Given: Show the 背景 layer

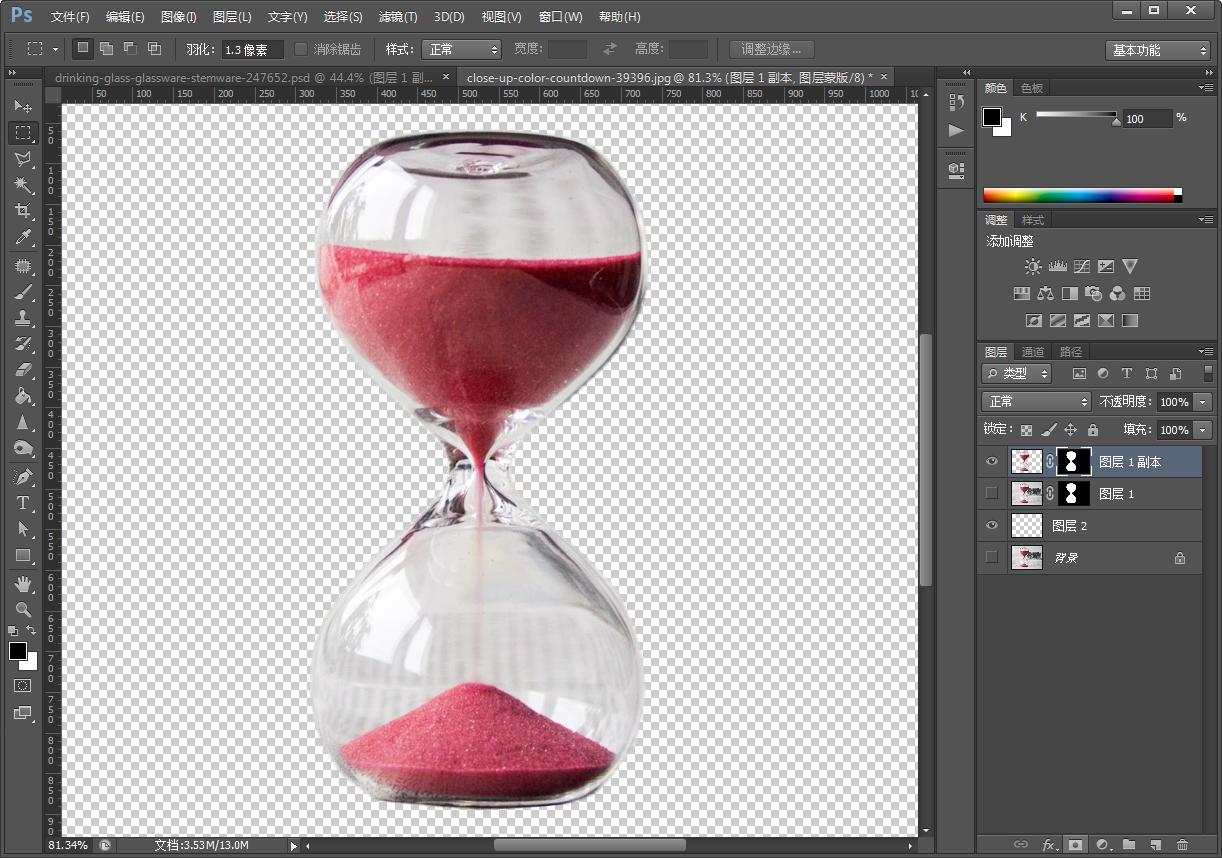Looking at the screenshot, I should (x=992, y=557).
